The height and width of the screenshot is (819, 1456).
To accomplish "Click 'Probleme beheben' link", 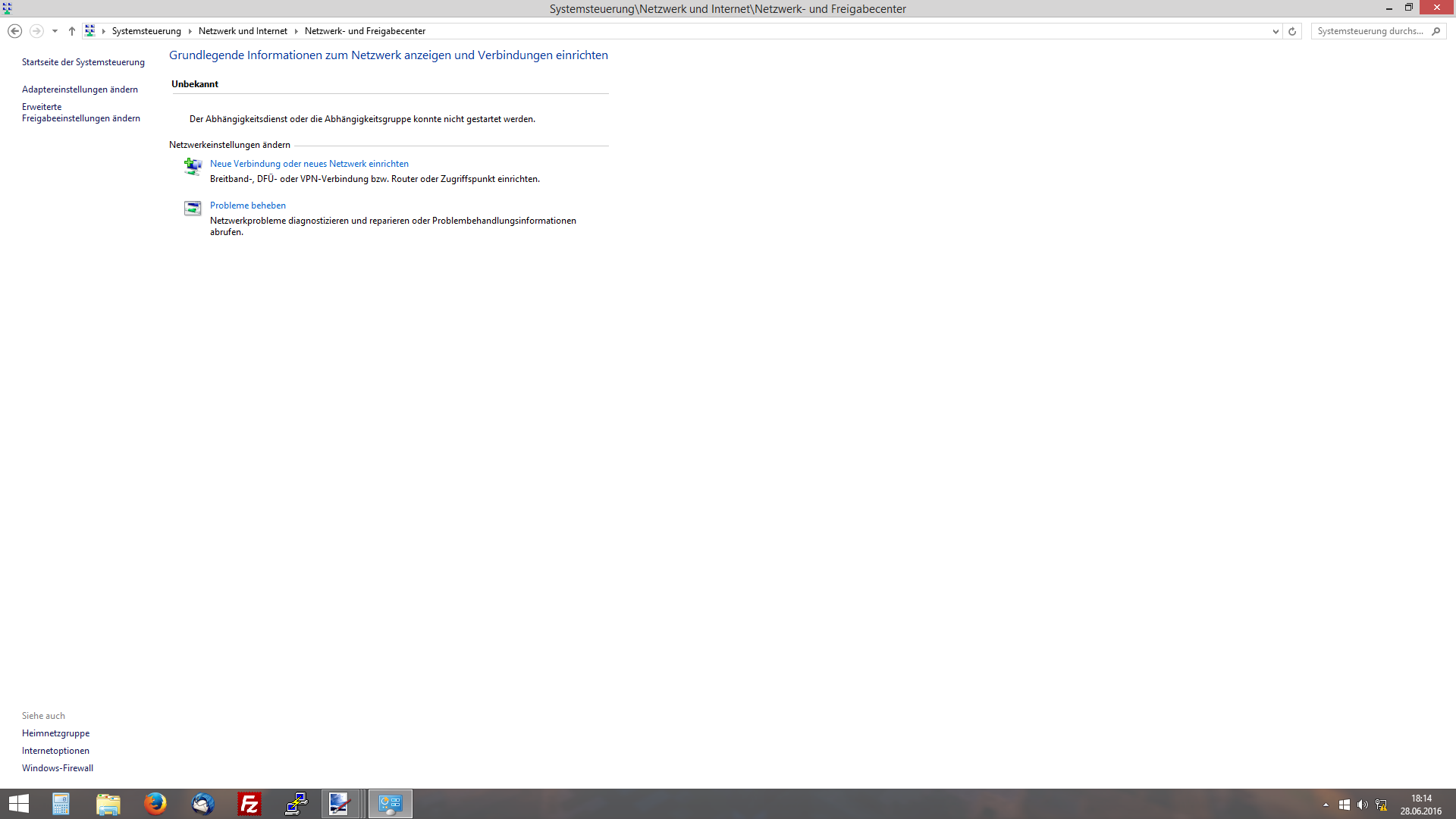I will pos(247,206).
